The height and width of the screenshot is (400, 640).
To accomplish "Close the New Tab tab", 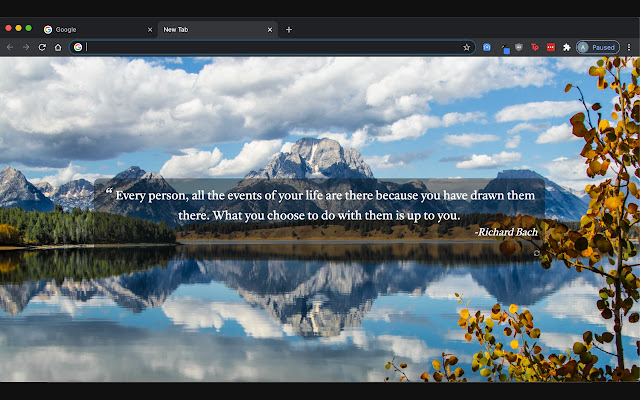I will pyautogui.click(x=270, y=29).
